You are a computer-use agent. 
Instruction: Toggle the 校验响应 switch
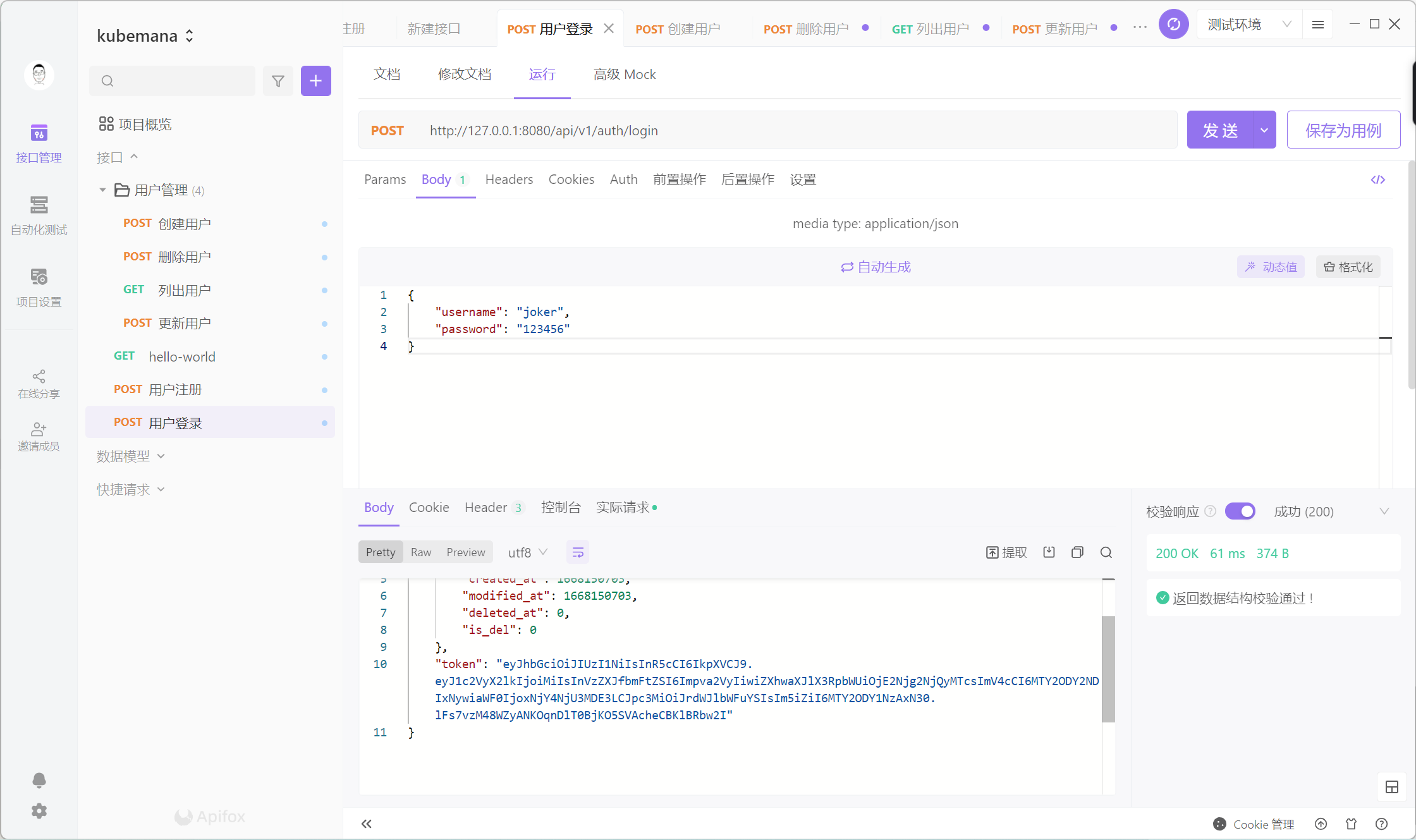[1240, 511]
